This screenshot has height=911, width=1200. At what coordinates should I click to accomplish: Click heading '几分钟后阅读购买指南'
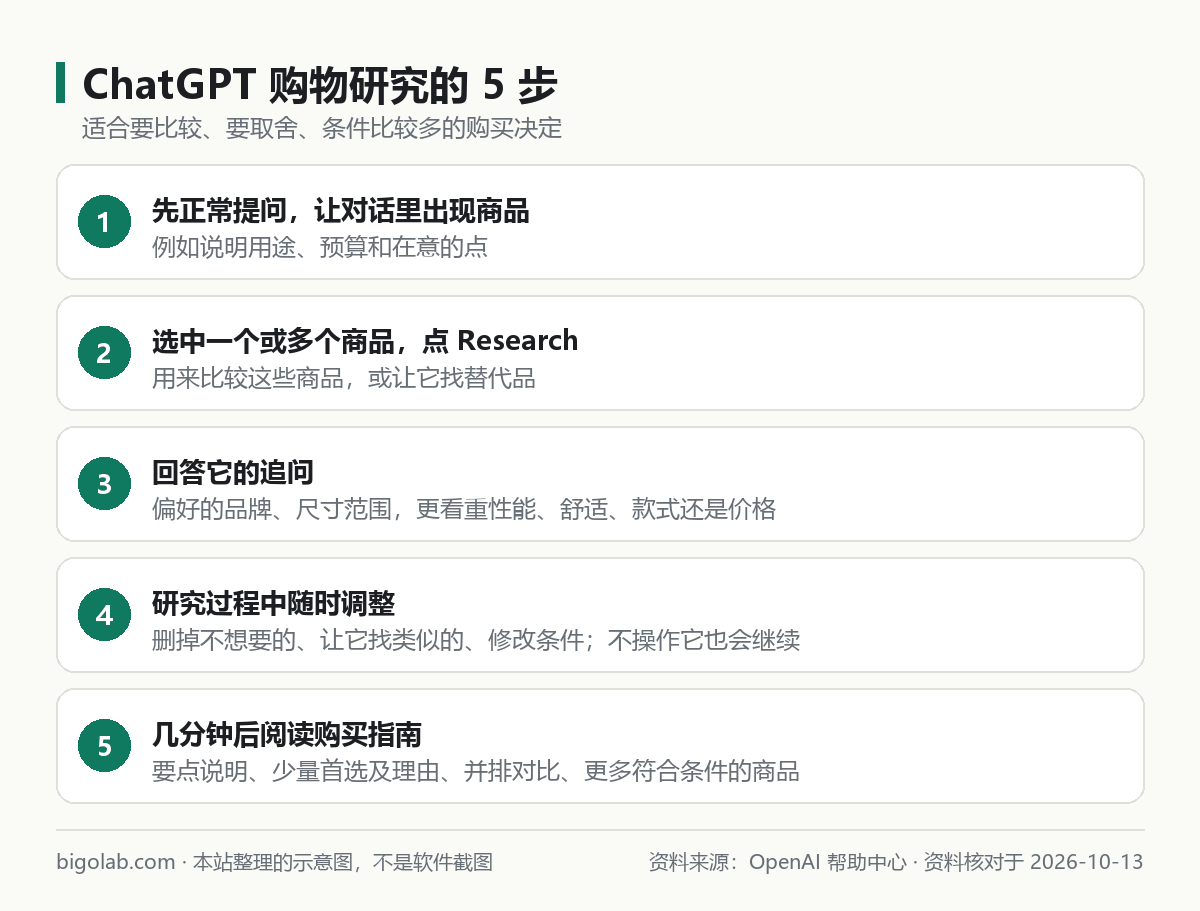(287, 735)
